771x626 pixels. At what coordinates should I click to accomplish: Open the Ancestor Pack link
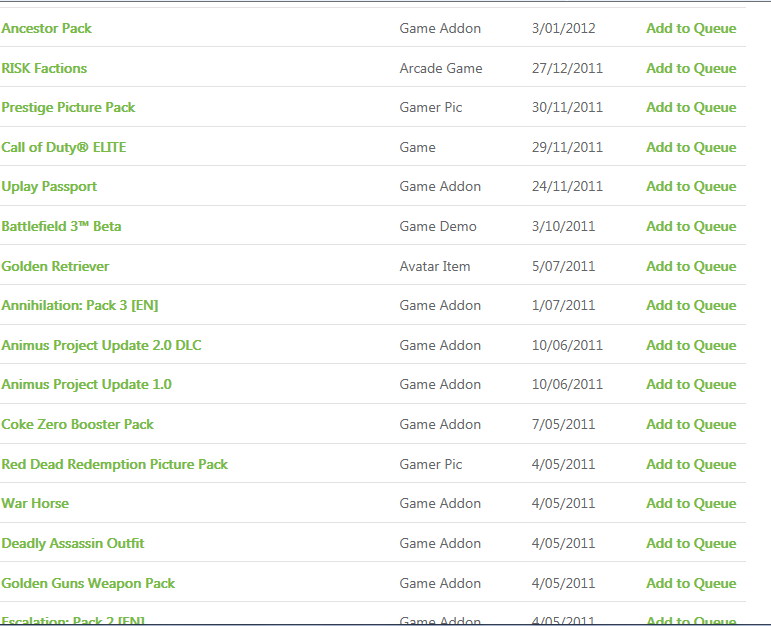pyautogui.click(x=47, y=29)
